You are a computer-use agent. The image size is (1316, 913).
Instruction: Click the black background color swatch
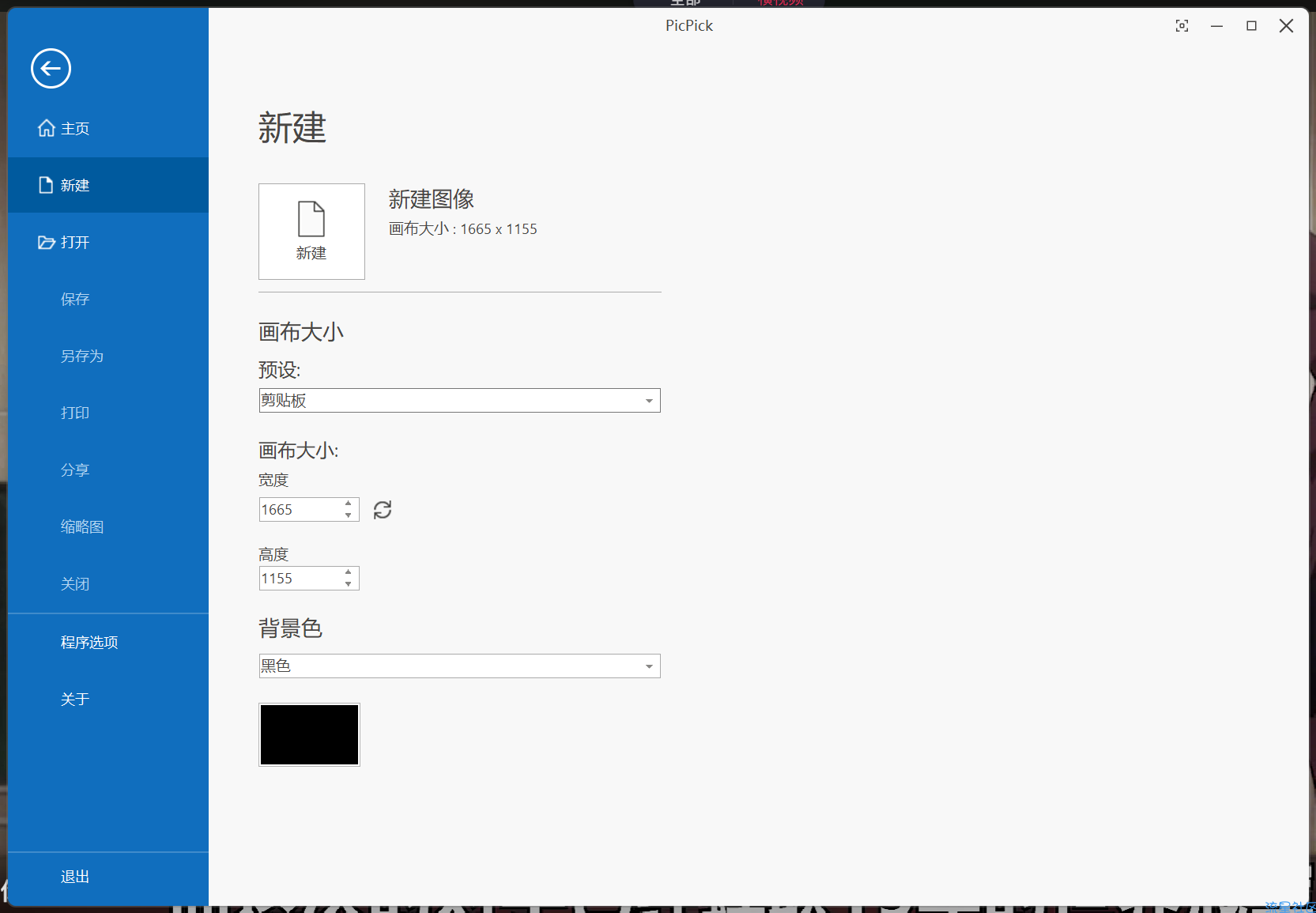tap(309, 734)
